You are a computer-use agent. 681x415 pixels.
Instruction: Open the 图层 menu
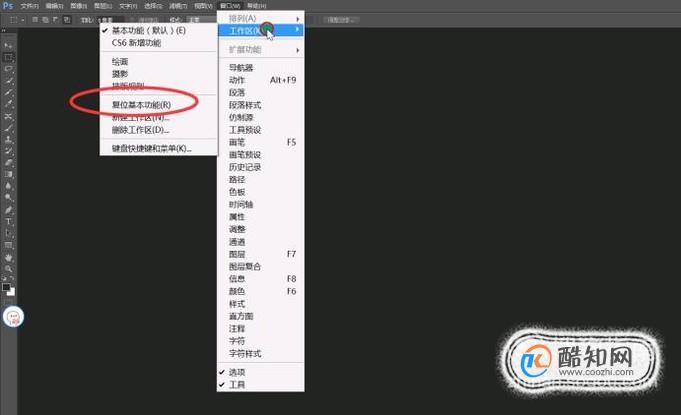[x=103, y=6]
